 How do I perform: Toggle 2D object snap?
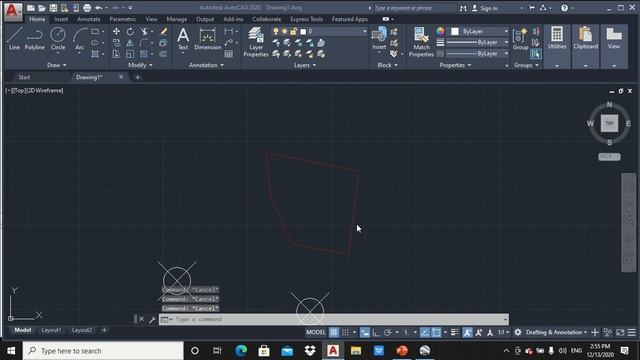[x=436, y=332]
